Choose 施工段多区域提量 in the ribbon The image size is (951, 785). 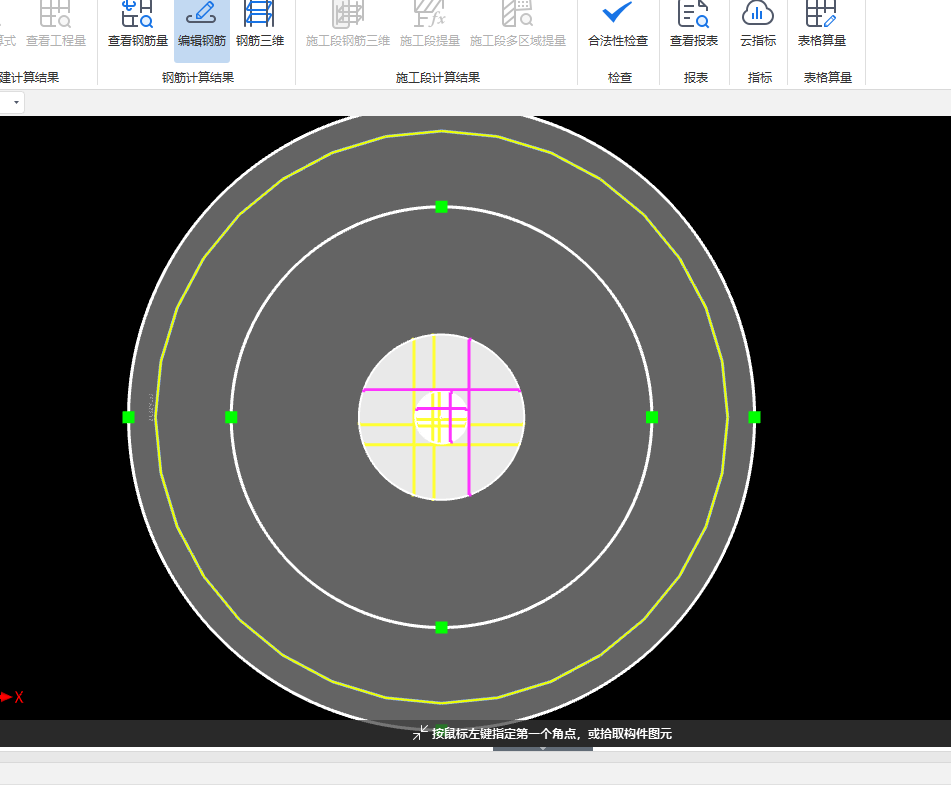click(518, 25)
